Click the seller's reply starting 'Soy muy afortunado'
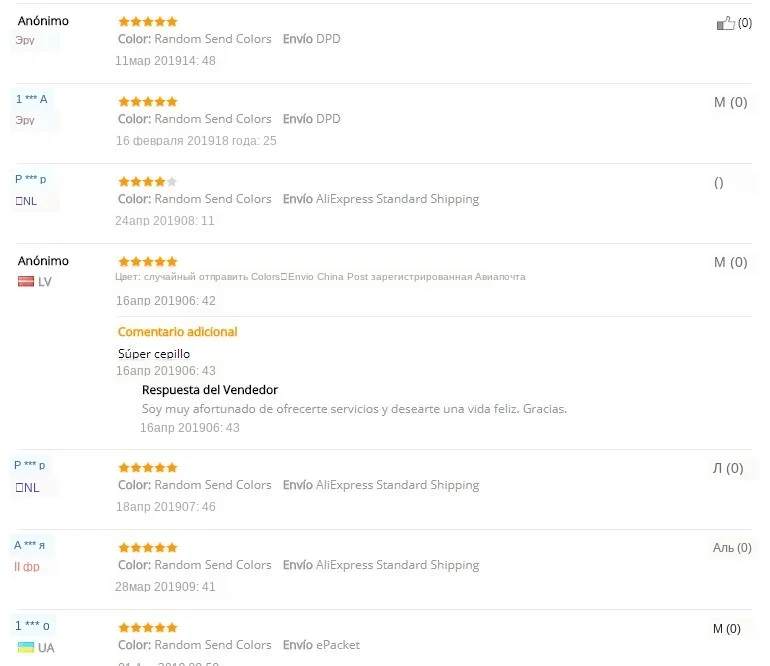This screenshot has height=666, width=770. (x=354, y=409)
